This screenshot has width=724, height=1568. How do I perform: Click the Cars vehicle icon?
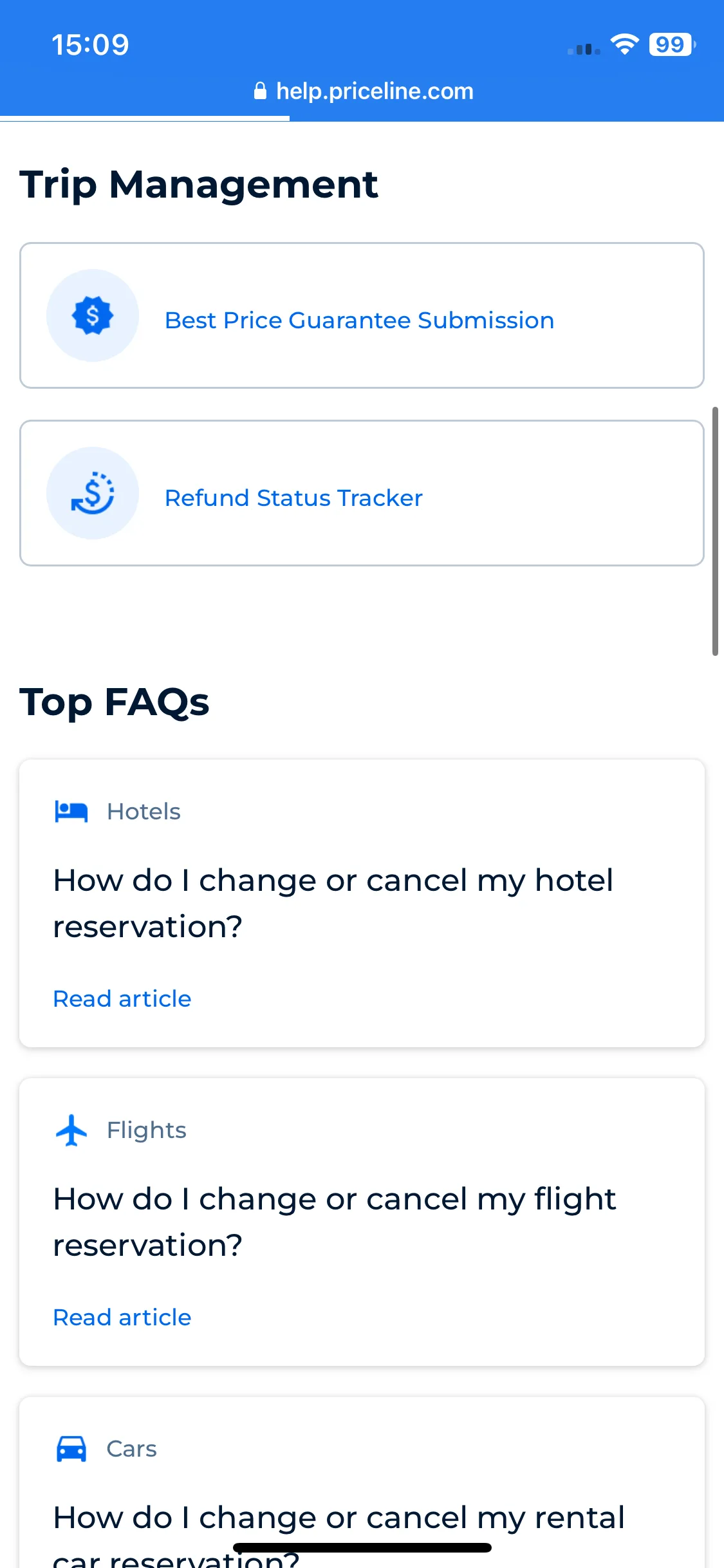tap(71, 1449)
